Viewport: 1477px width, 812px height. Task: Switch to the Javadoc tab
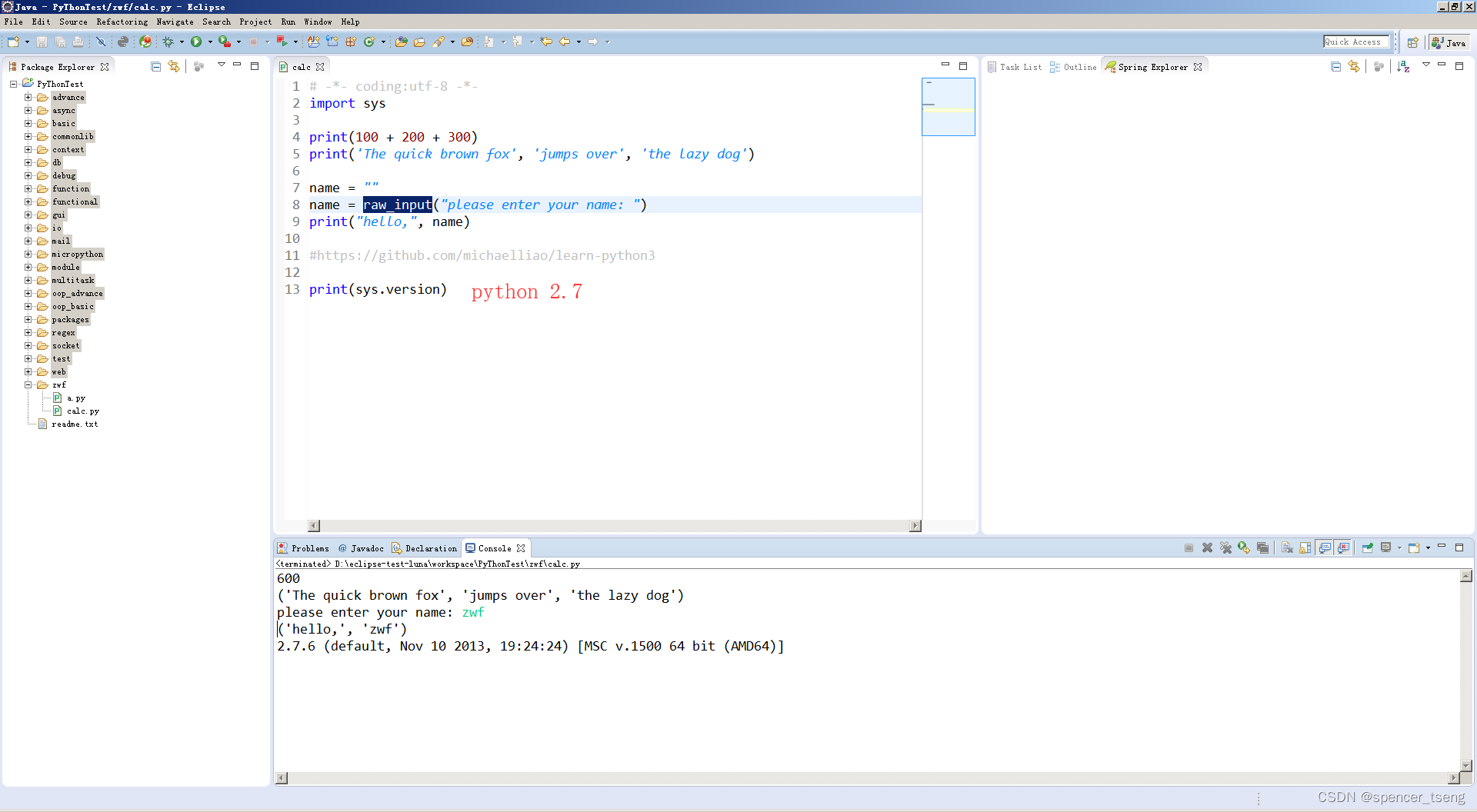[361, 548]
